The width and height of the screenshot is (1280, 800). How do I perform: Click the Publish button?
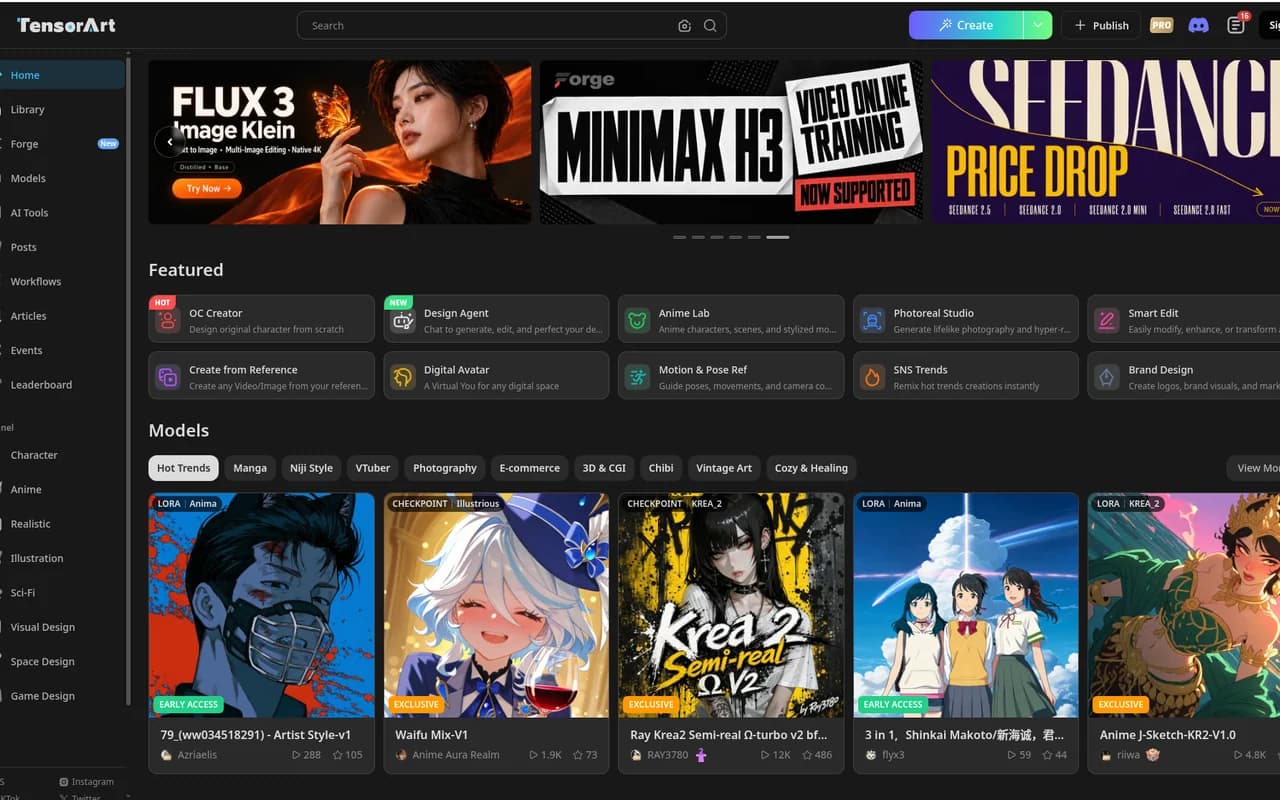point(1101,25)
